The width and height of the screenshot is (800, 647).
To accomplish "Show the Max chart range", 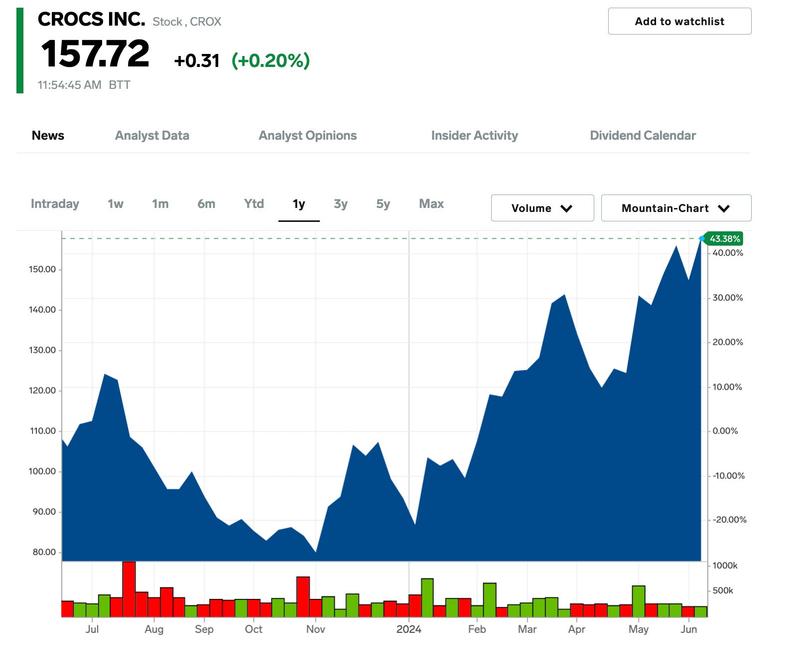I will 432,204.
